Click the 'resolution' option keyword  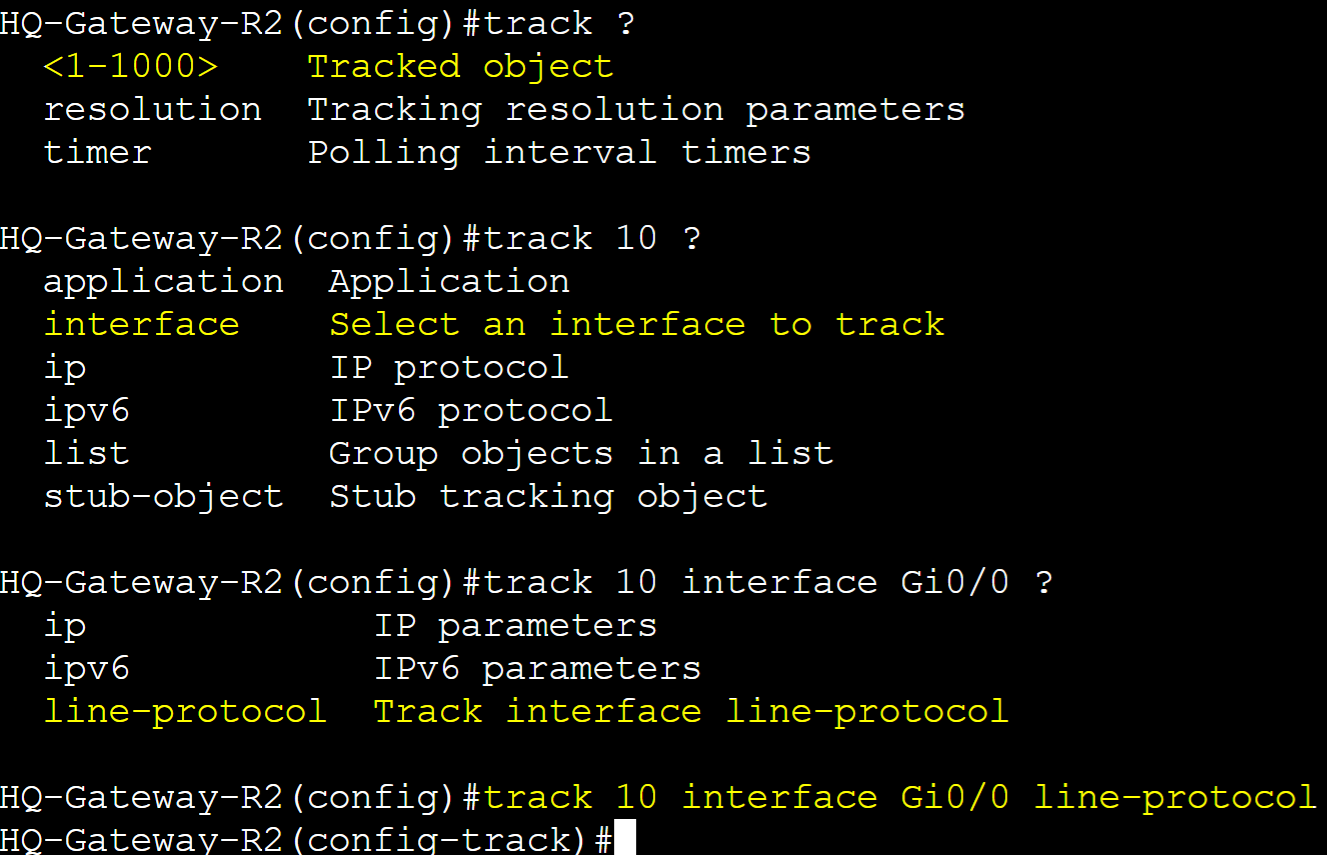click(x=153, y=109)
